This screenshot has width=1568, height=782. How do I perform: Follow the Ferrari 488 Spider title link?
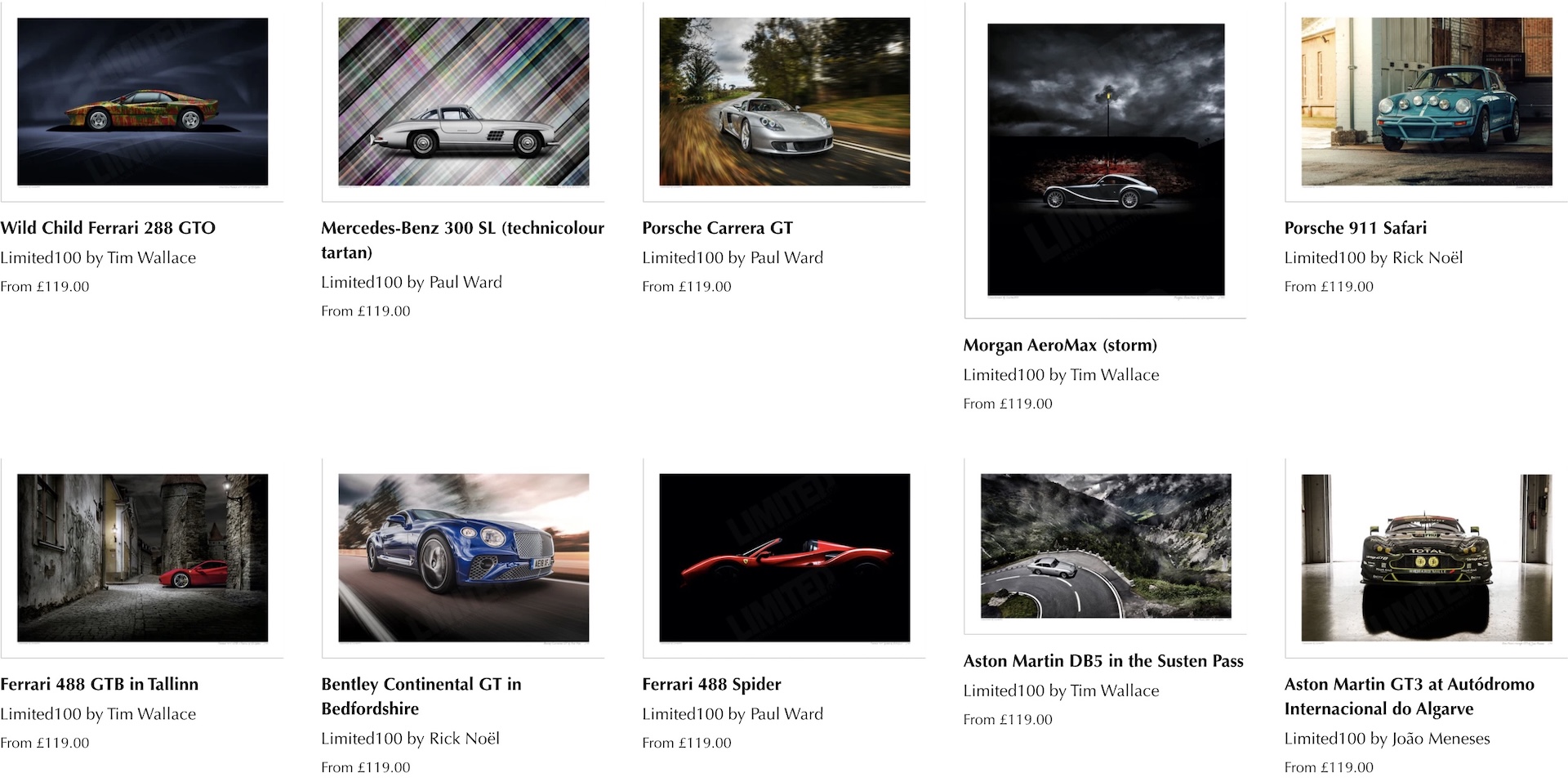point(711,684)
